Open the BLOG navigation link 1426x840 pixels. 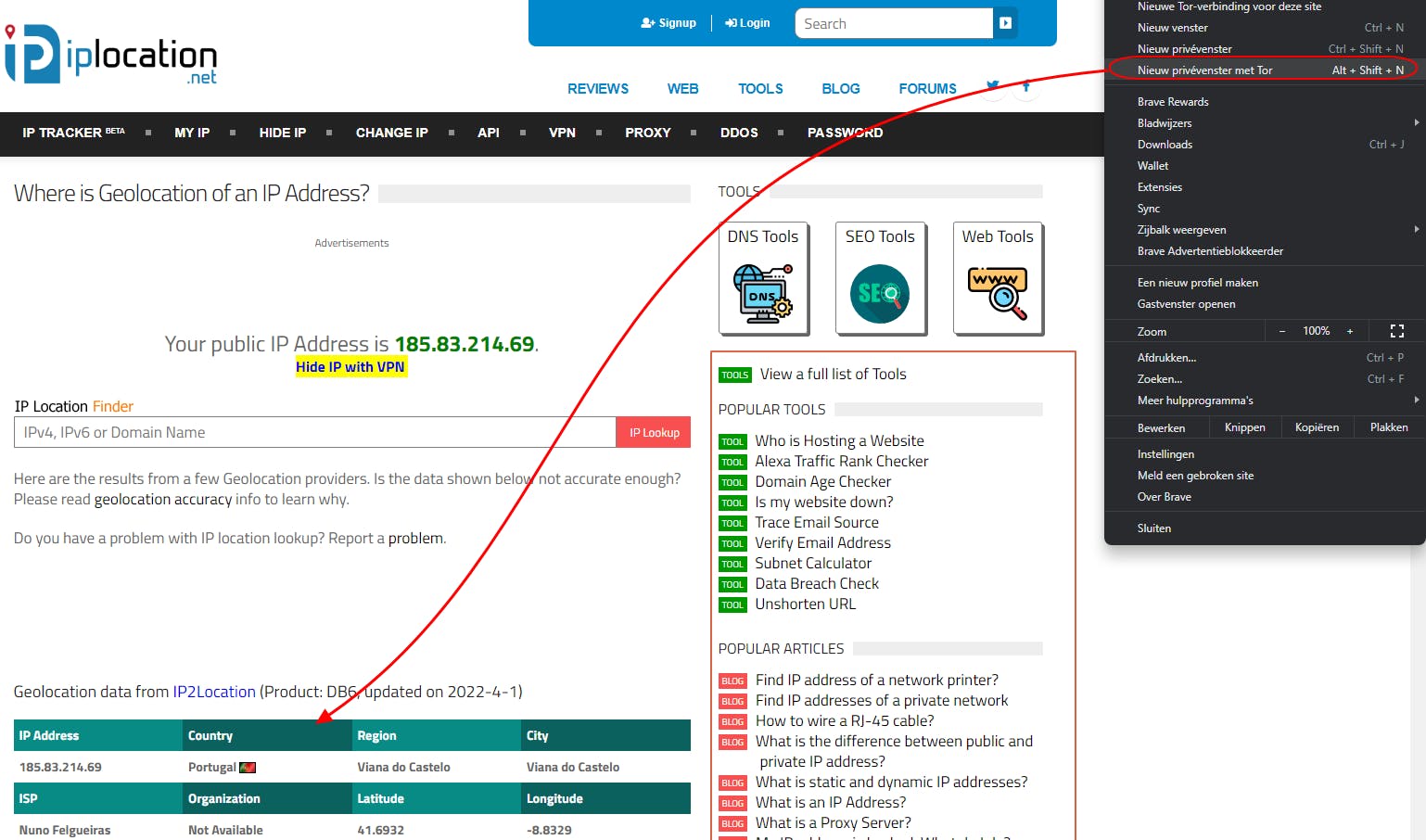(x=841, y=89)
